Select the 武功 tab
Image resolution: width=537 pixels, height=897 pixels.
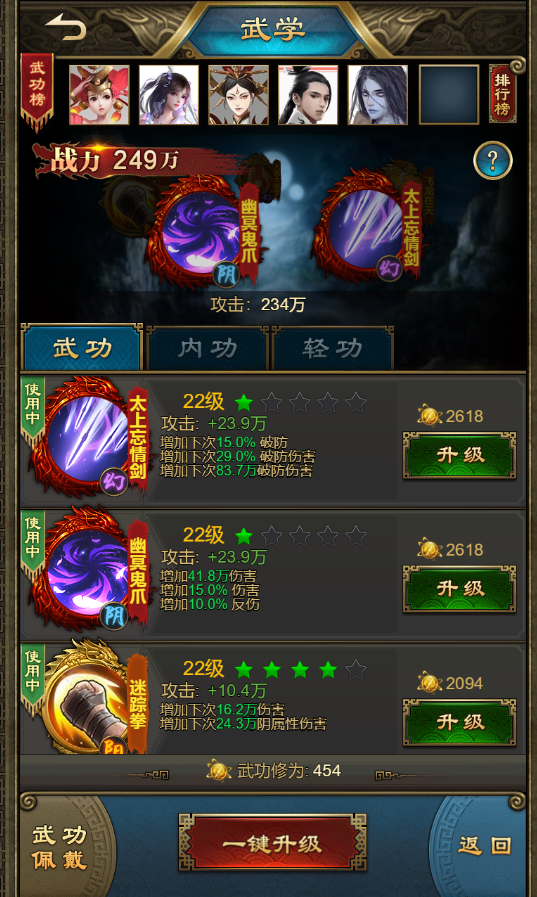(82, 348)
